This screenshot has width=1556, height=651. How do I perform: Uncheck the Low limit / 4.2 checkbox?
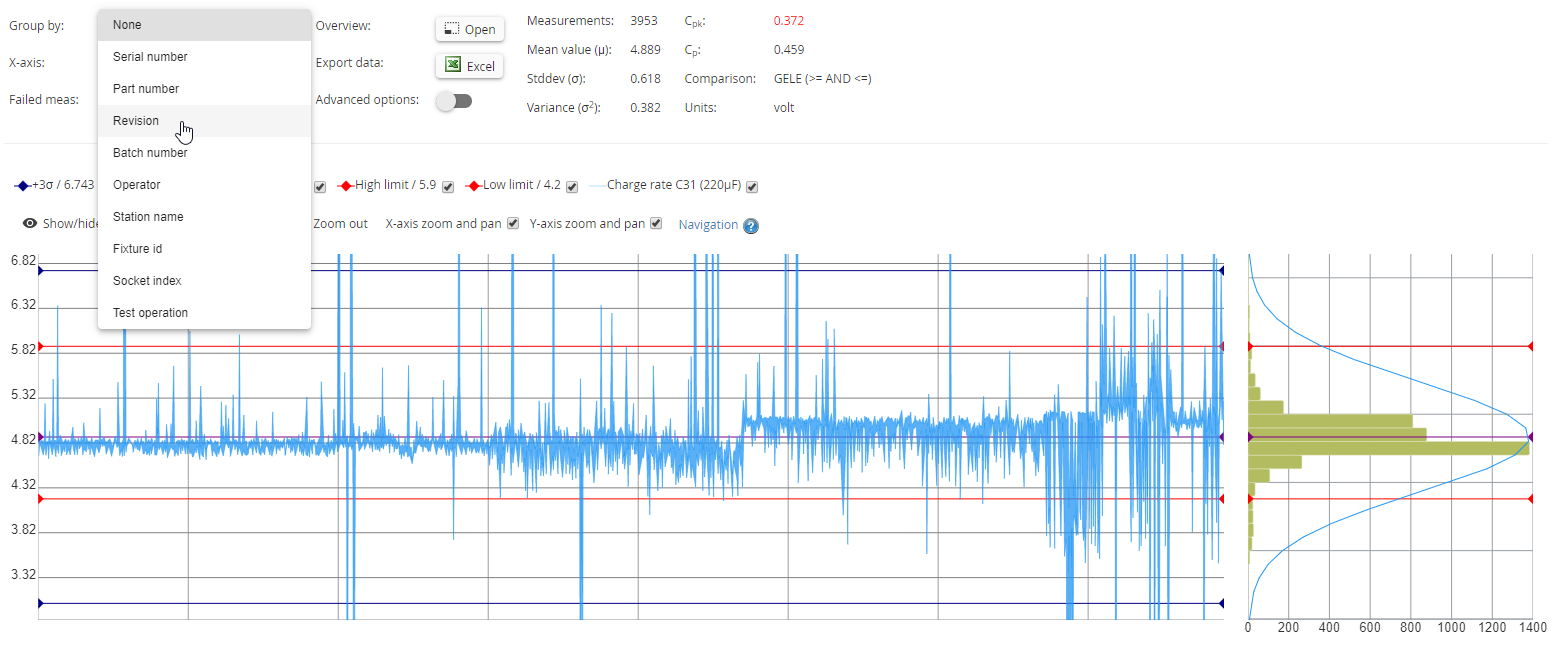(572, 187)
